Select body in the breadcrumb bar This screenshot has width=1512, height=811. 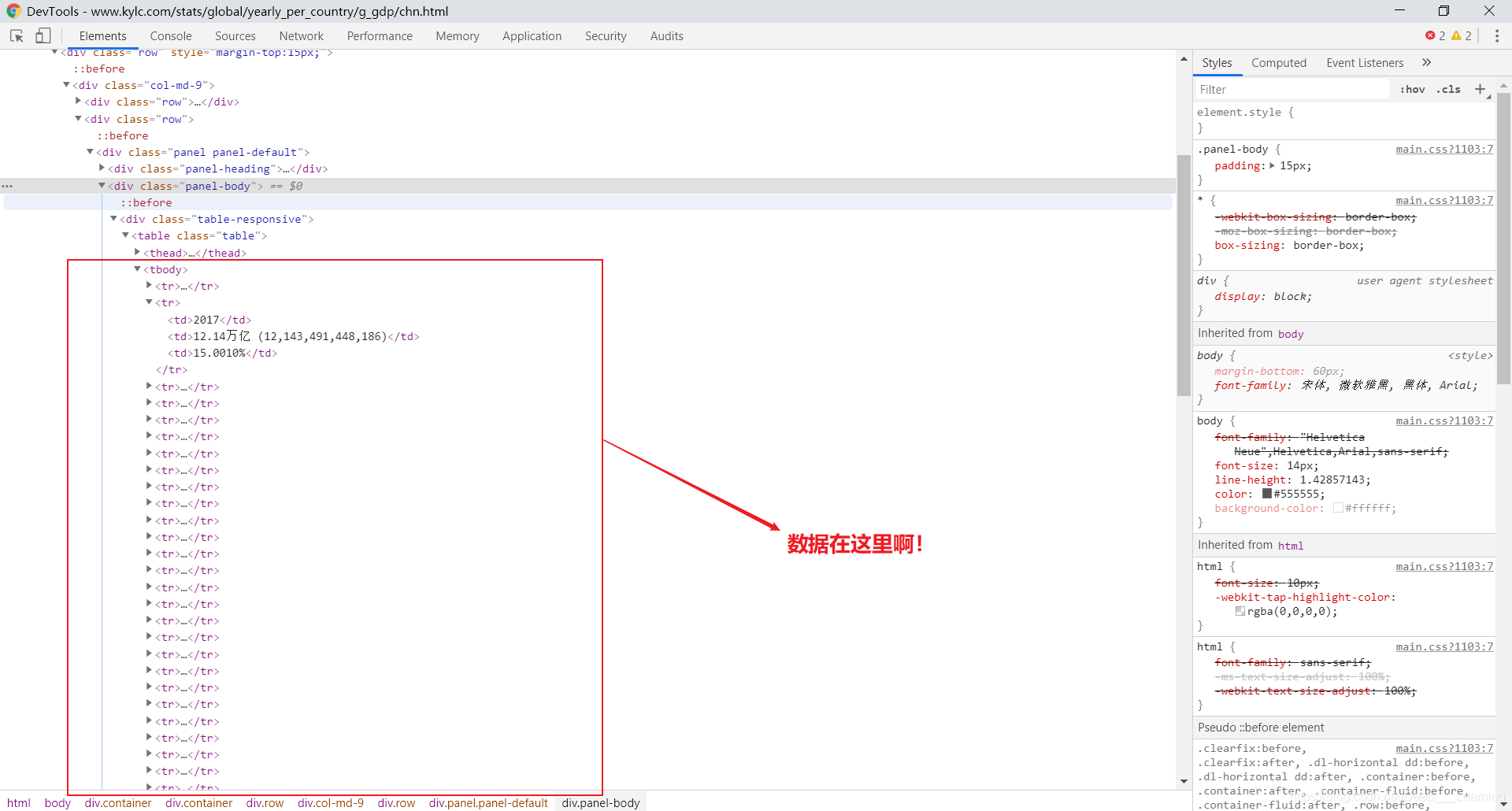tap(57, 803)
